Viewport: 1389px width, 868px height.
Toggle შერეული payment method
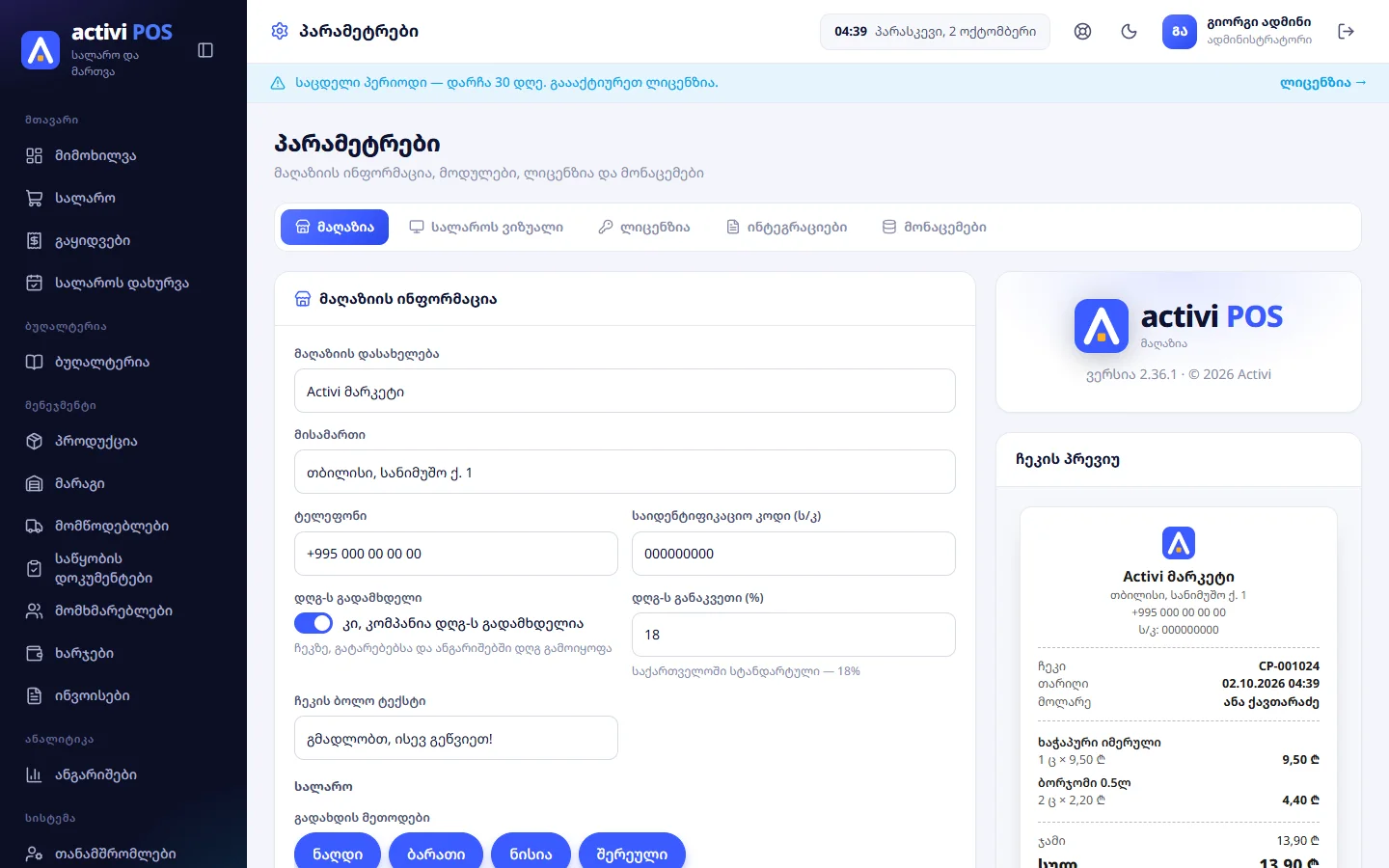click(x=632, y=854)
